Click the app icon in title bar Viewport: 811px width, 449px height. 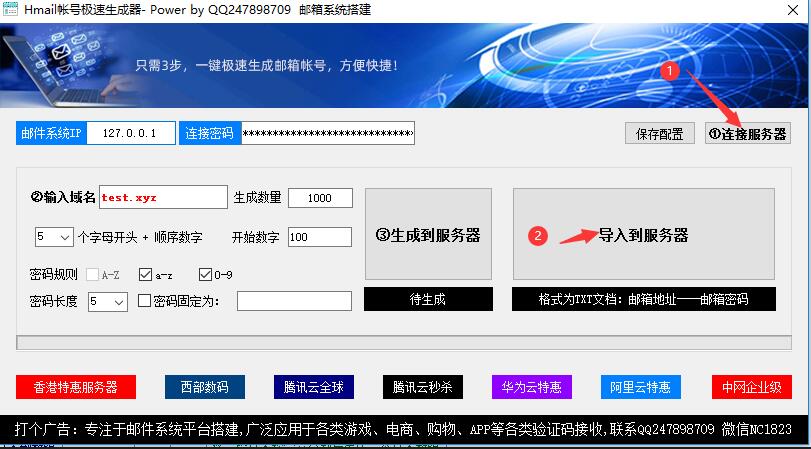coord(11,9)
